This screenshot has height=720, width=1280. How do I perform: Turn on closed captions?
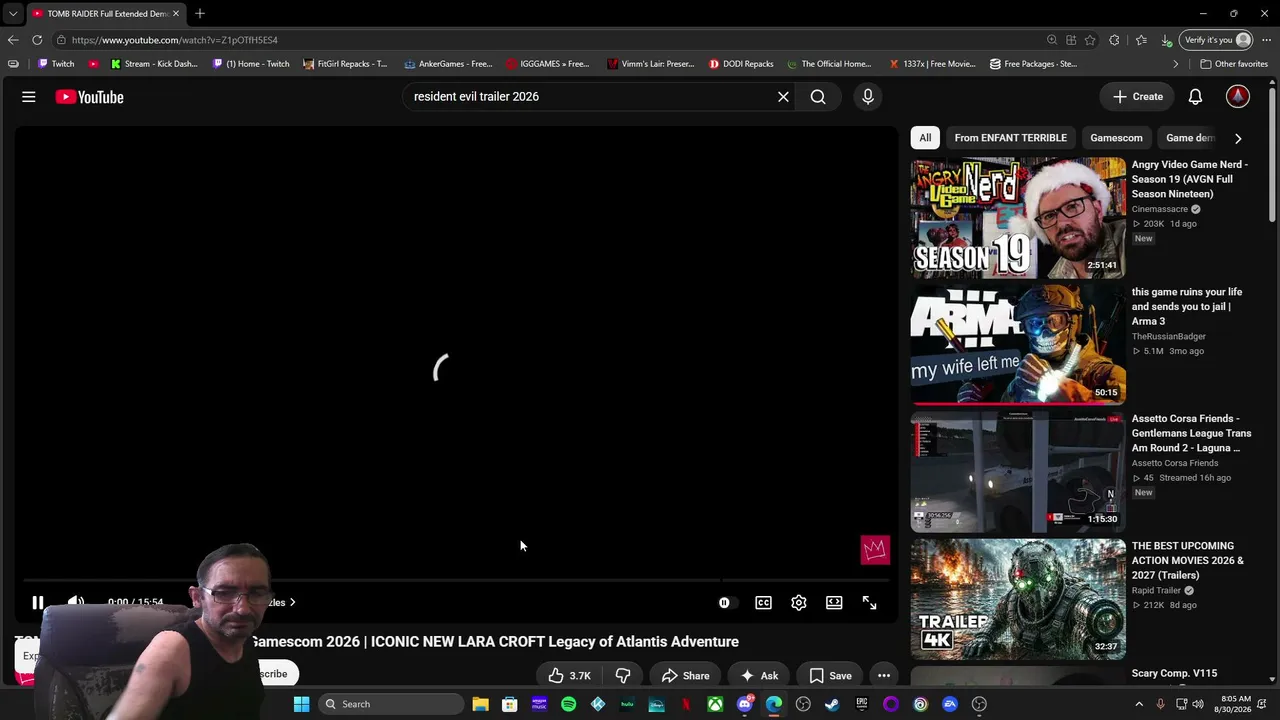tap(763, 603)
